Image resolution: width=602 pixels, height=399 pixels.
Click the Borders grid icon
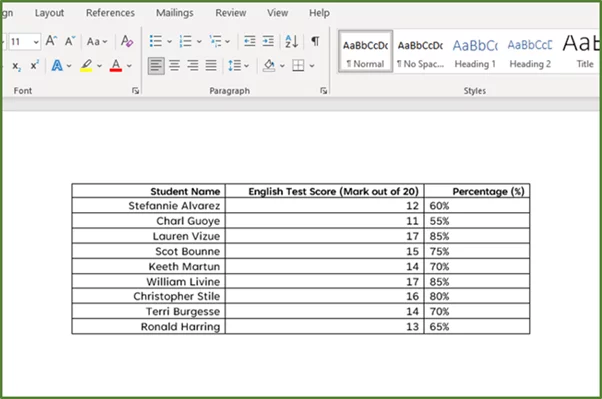[x=298, y=66]
